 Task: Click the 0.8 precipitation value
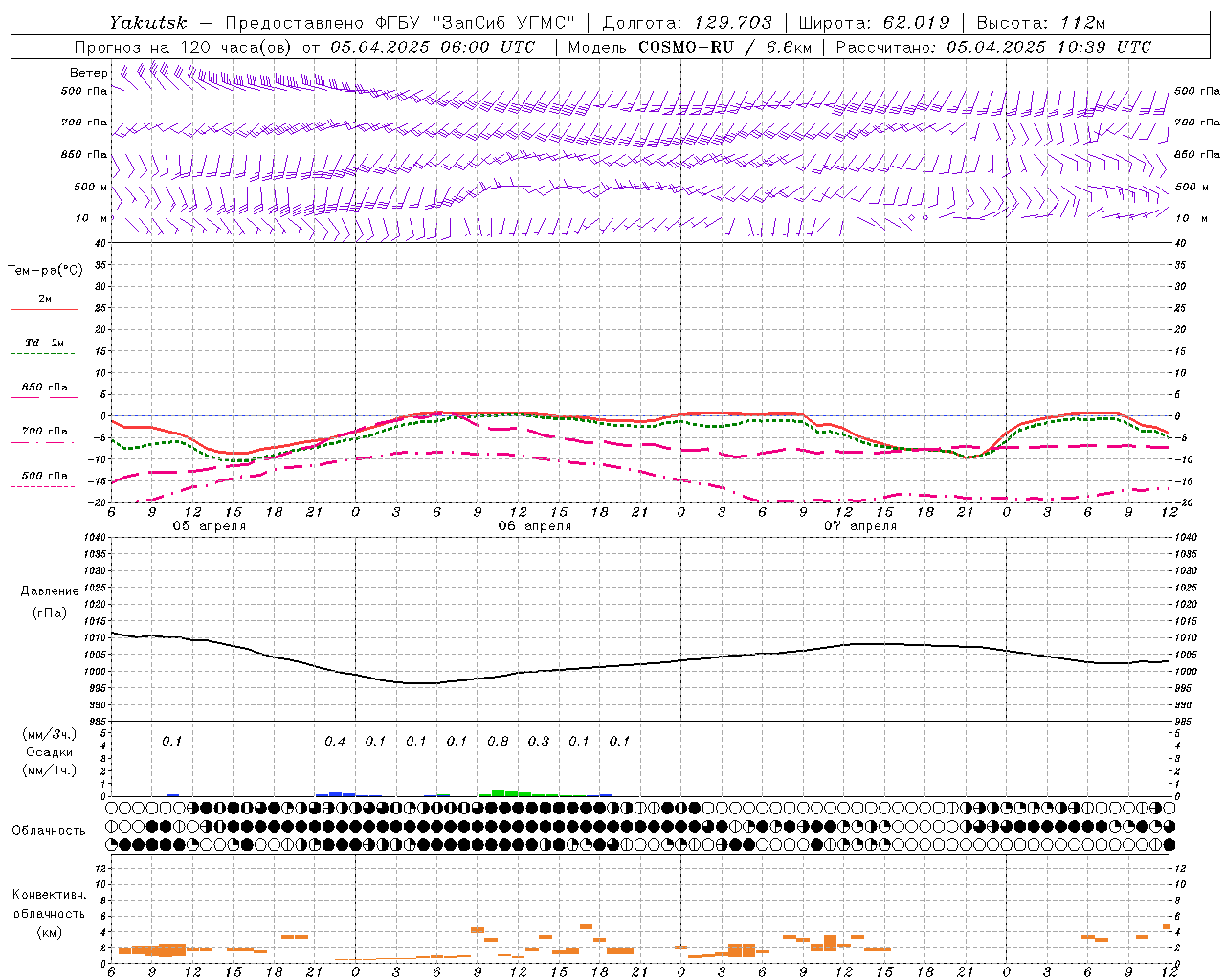click(x=498, y=741)
